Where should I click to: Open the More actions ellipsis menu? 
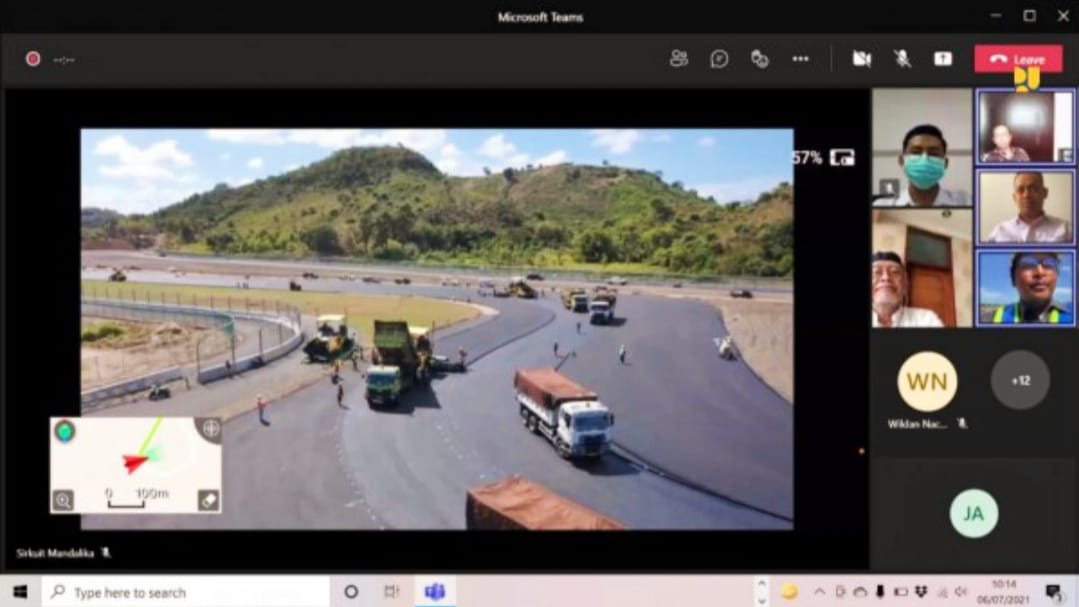click(x=800, y=59)
